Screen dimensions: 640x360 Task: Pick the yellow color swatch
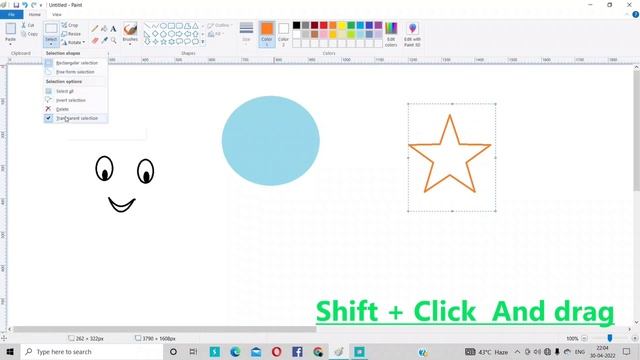342,25
